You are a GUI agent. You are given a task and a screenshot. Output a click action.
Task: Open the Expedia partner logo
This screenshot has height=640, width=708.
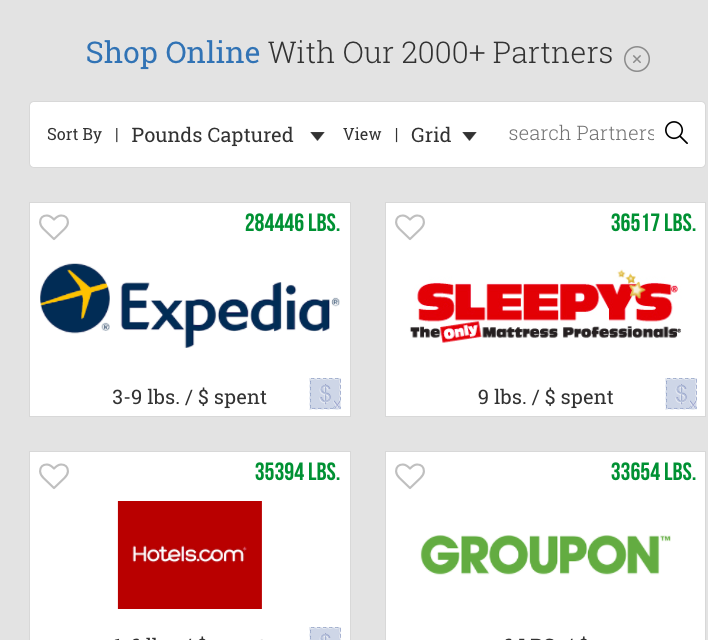[190, 305]
